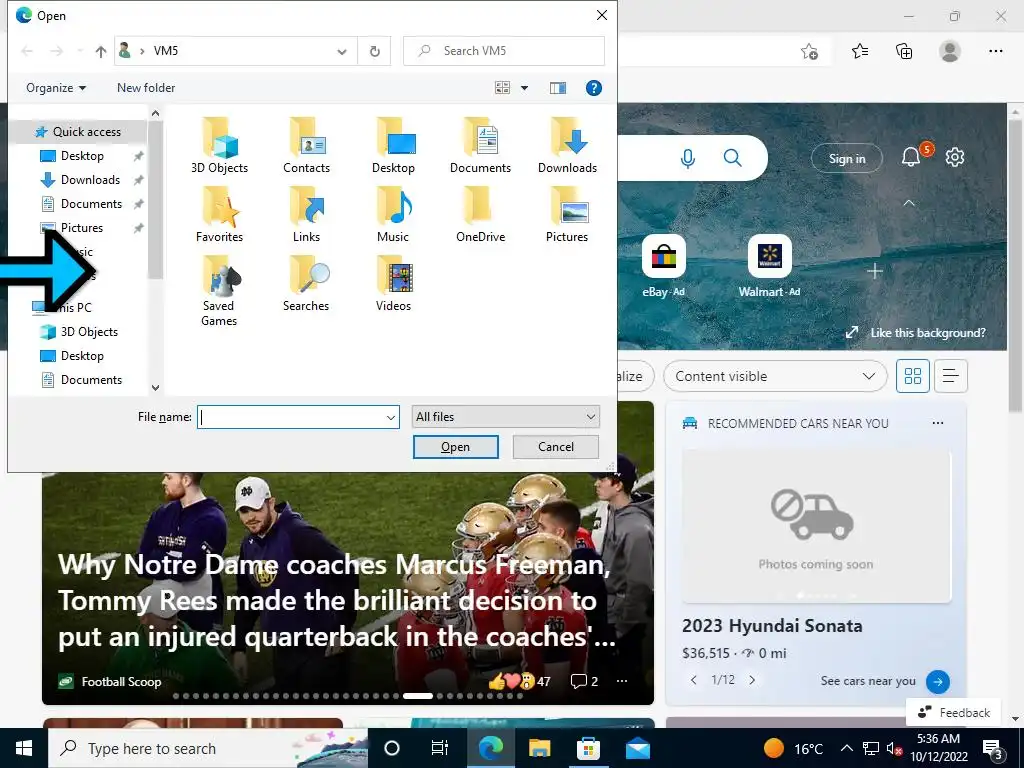Open dialog Help question mark icon
The image size is (1024, 768).
(593, 88)
